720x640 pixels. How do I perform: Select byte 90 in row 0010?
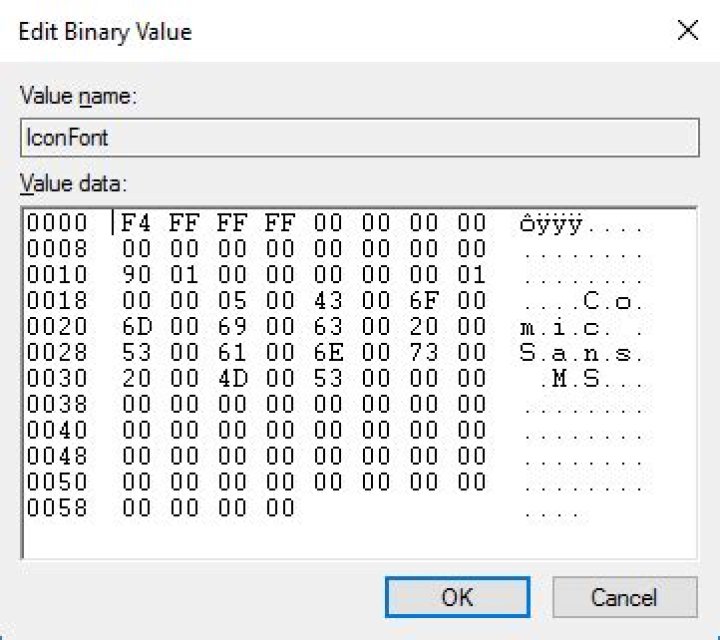tap(136, 275)
